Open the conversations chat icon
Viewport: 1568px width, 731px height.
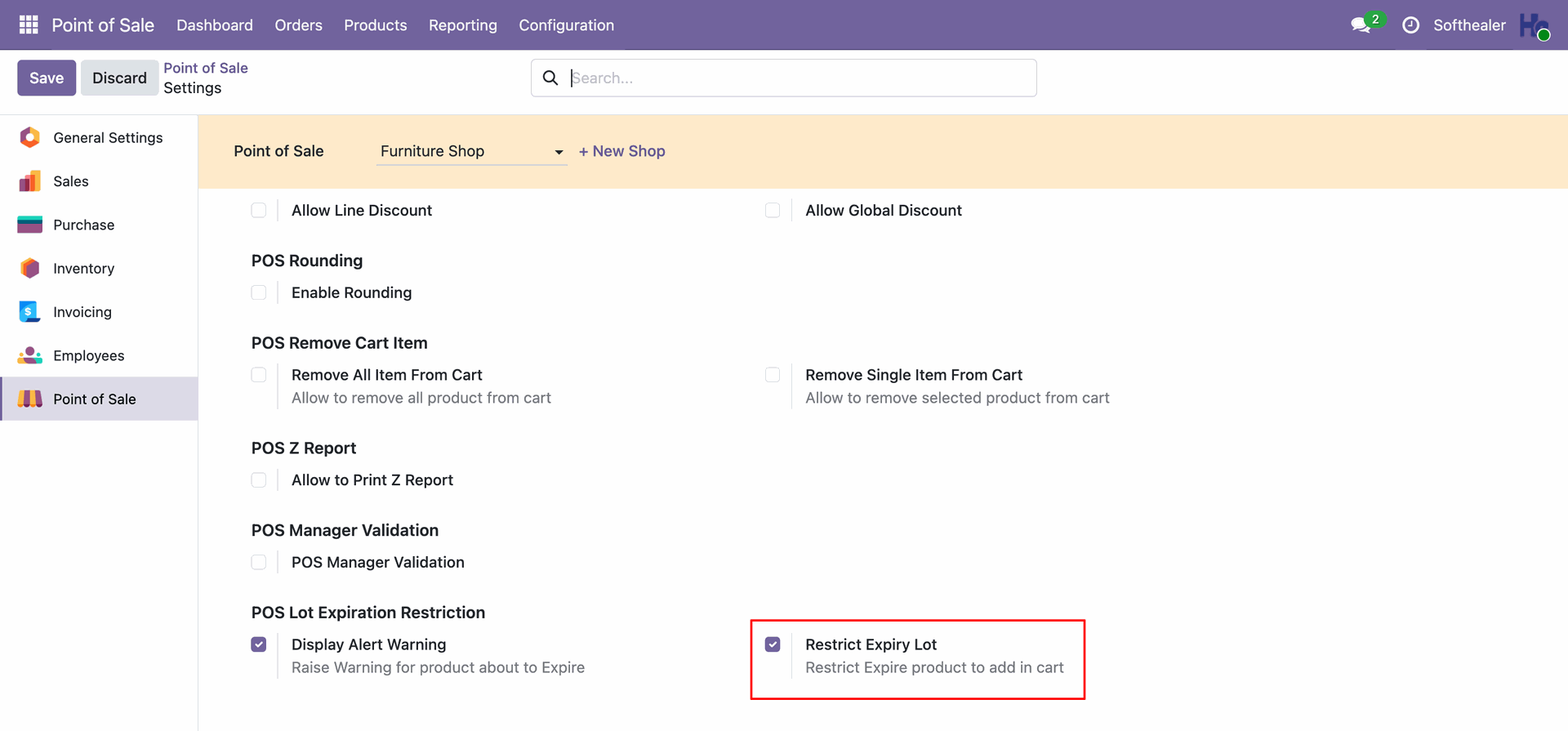(1361, 25)
